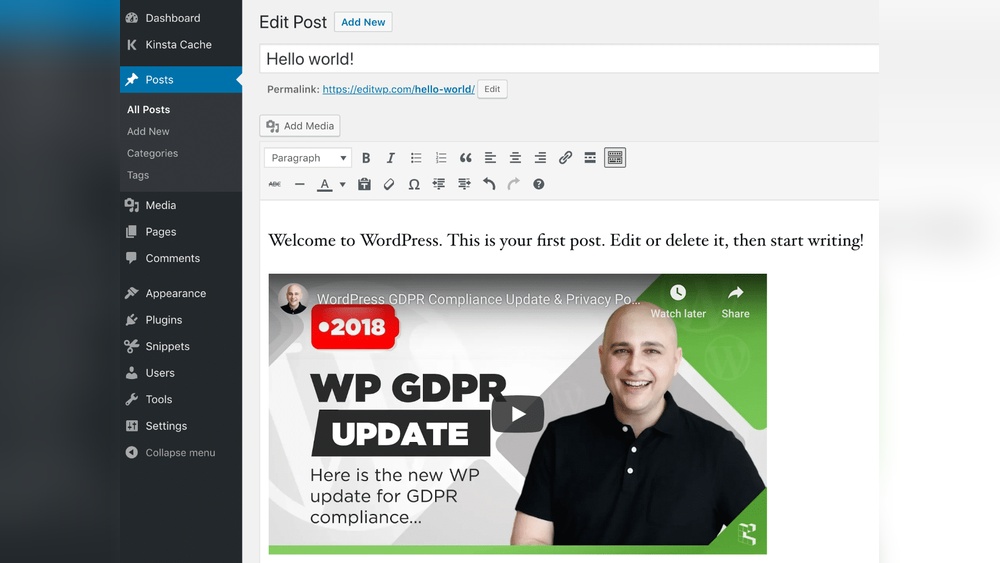Image resolution: width=1000 pixels, height=563 pixels.
Task: Open the Users menu
Action: (x=180, y=373)
